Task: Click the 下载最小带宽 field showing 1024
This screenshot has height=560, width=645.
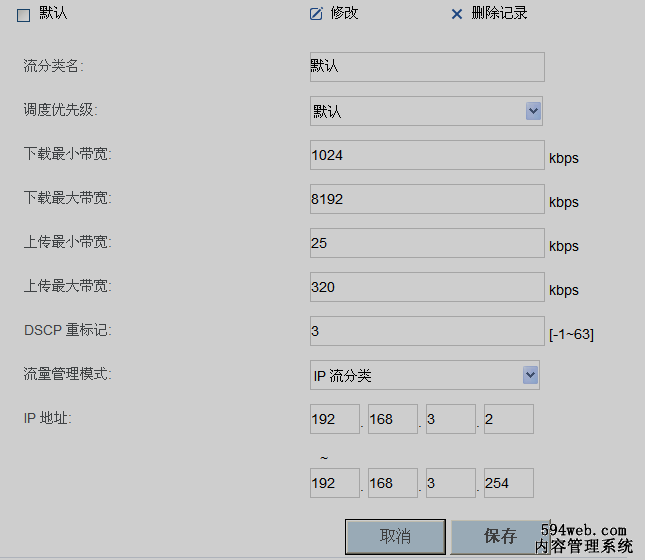Action: pos(427,155)
